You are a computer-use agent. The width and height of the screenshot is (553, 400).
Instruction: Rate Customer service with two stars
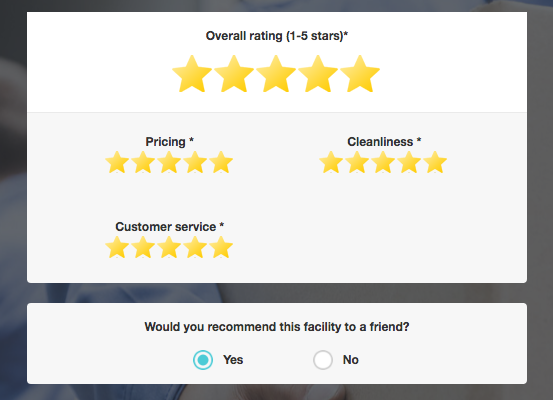click(143, 247)
